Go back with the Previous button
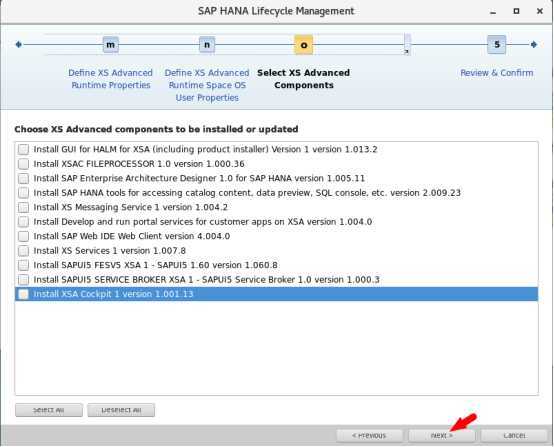The width and height of the screenshot is (554, 447). click(369, 436)
